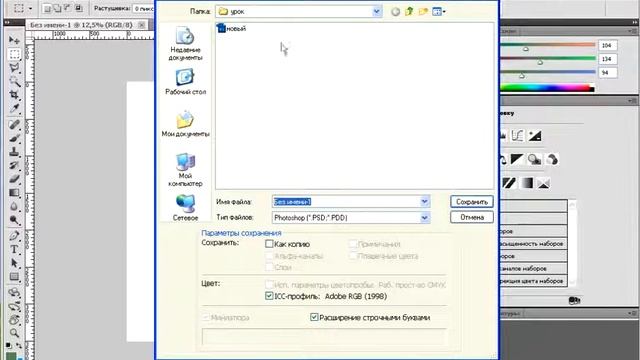The image size is (640, 360).
Task: Select the Hand tool
Action: pos(14,320)
